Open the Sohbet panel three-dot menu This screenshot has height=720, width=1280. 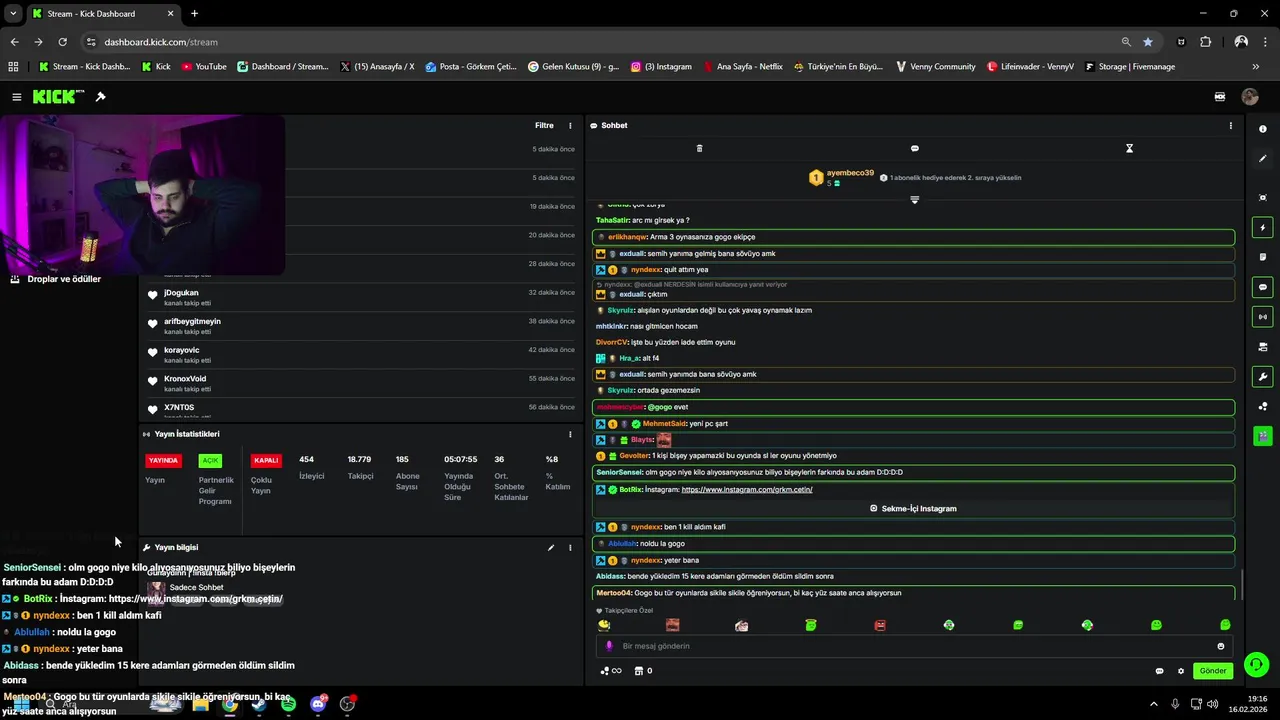pos(1230,125)
